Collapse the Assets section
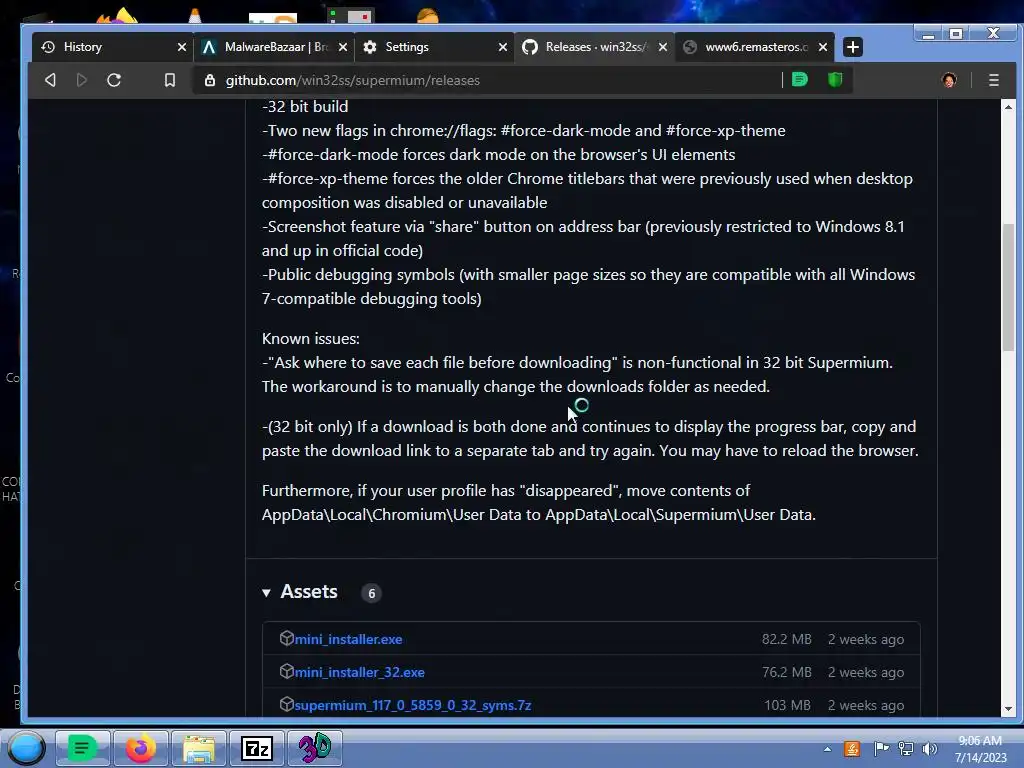This screenshot has width=1024, height=768. click(266, 593)
